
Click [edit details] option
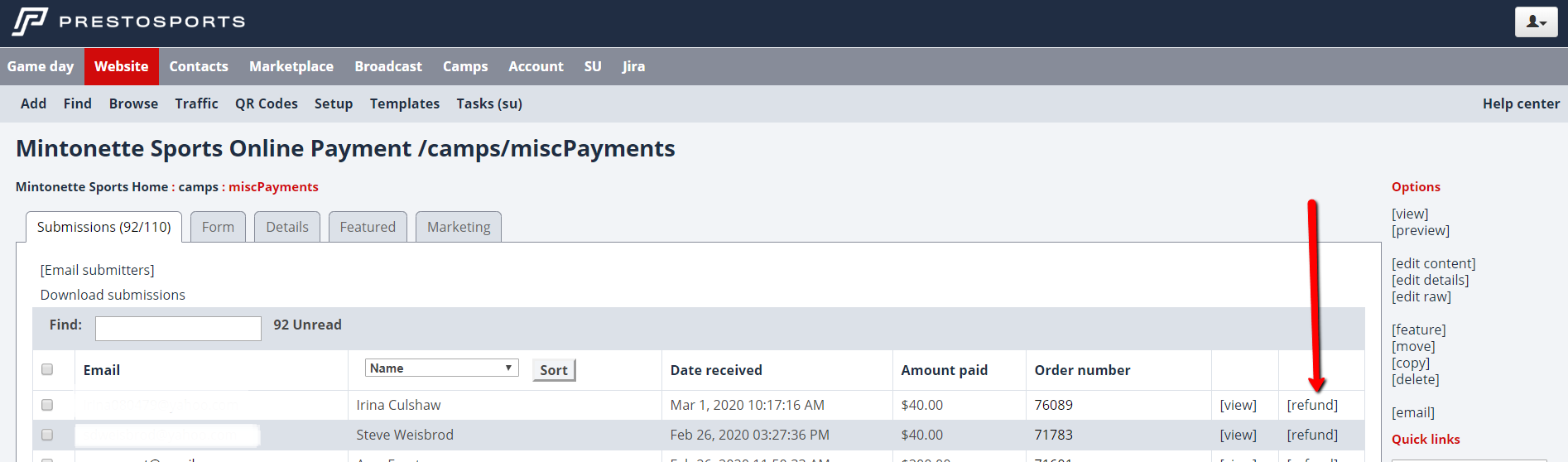coord(1431,280)
